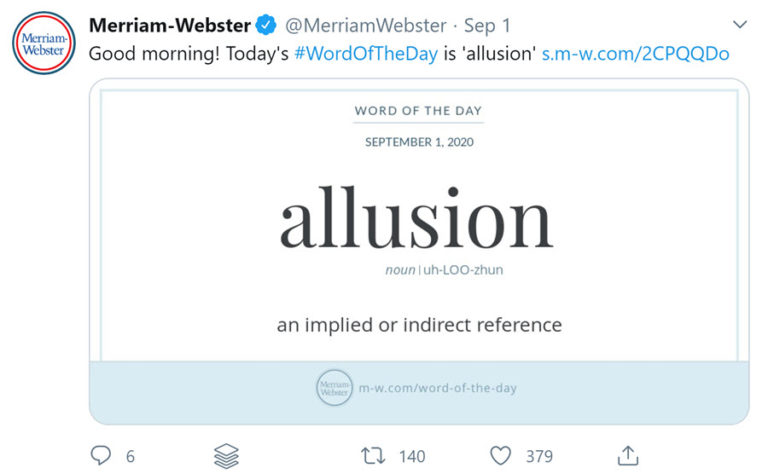Expand the tweet options chevron
This screenshot has height=474, width=768.
(740, 23)
